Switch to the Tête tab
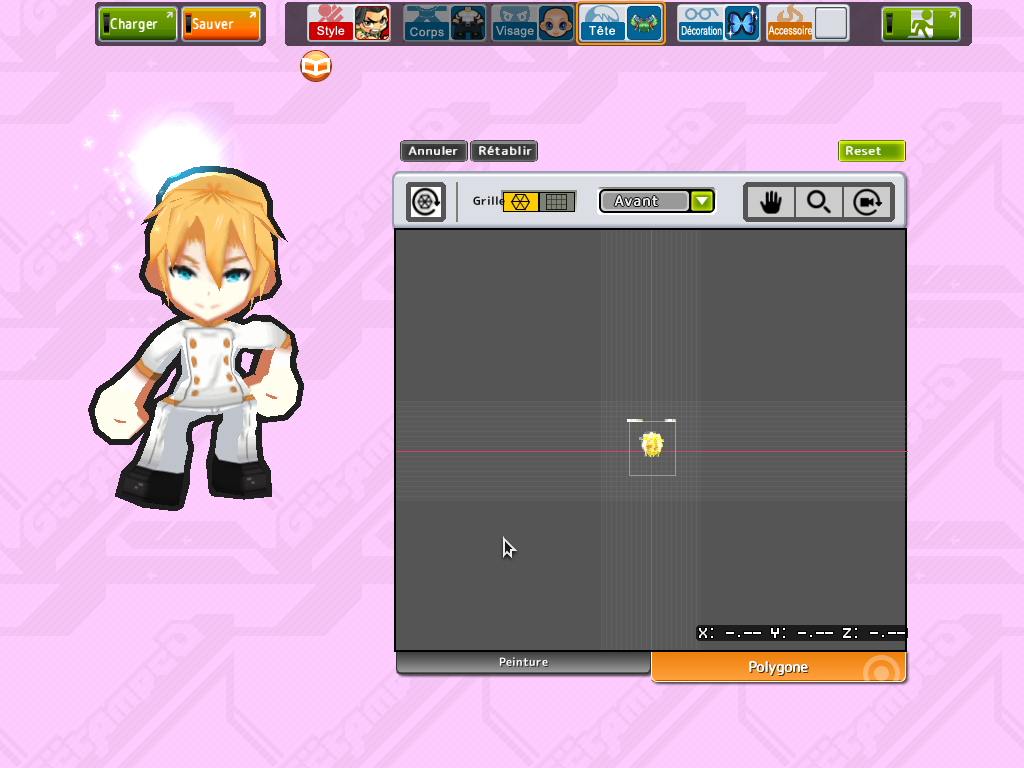This screenshot has width=1024, height=768. pyautogui.click(x=602, y=24)
